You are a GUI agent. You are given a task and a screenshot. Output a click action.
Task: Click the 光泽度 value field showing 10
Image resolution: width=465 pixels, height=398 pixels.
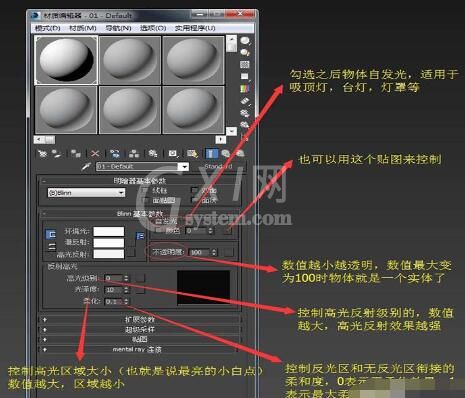pyautogui.click(x=113, y=290)
